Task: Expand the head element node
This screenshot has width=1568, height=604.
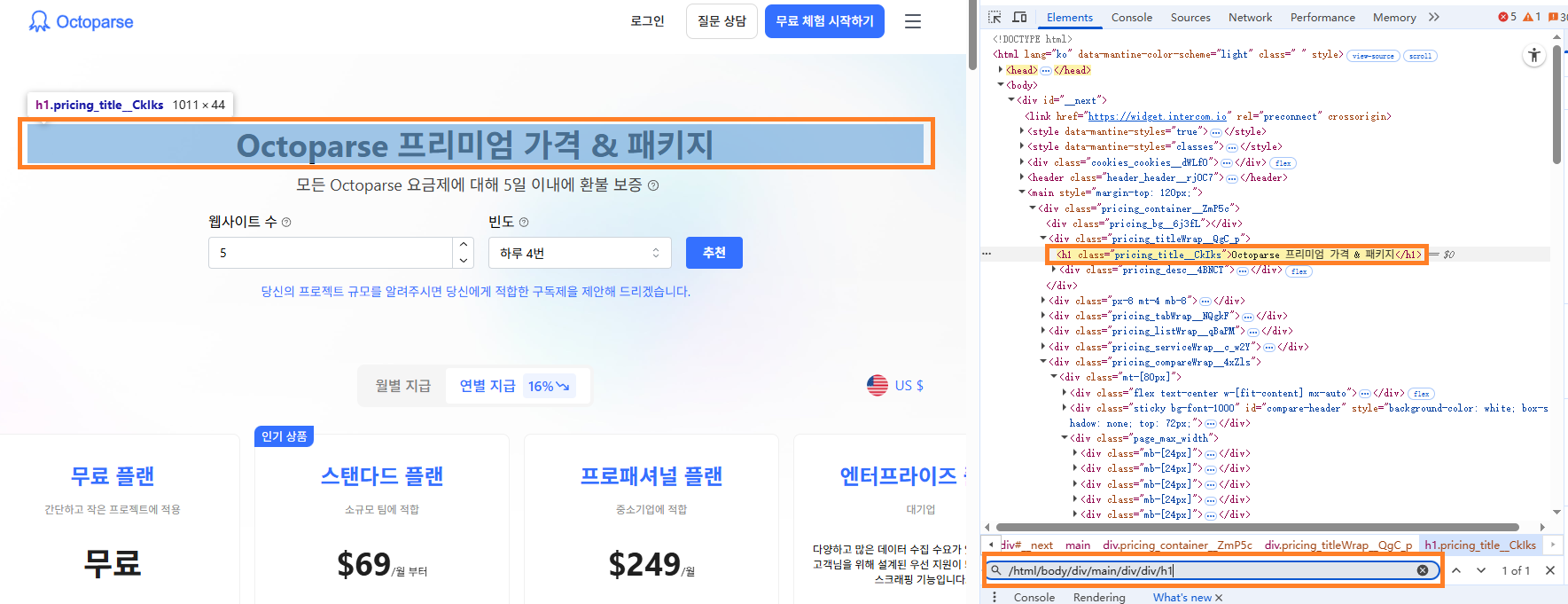Action: pos(1002,70)
